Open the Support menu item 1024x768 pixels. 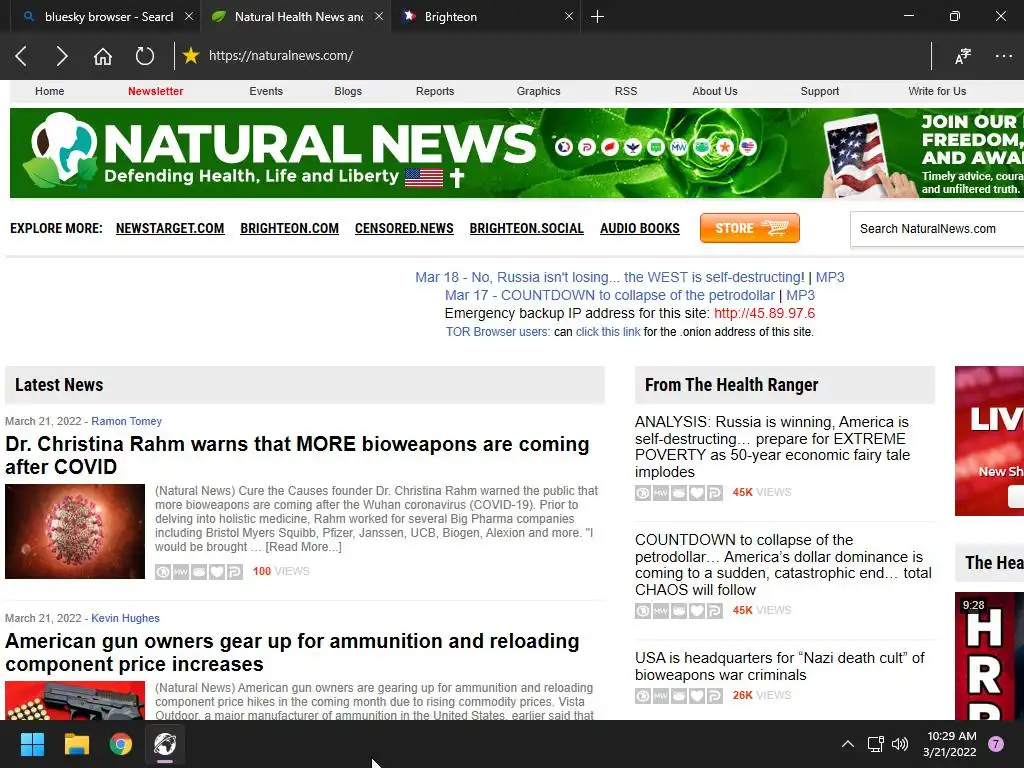coord(820,91)
